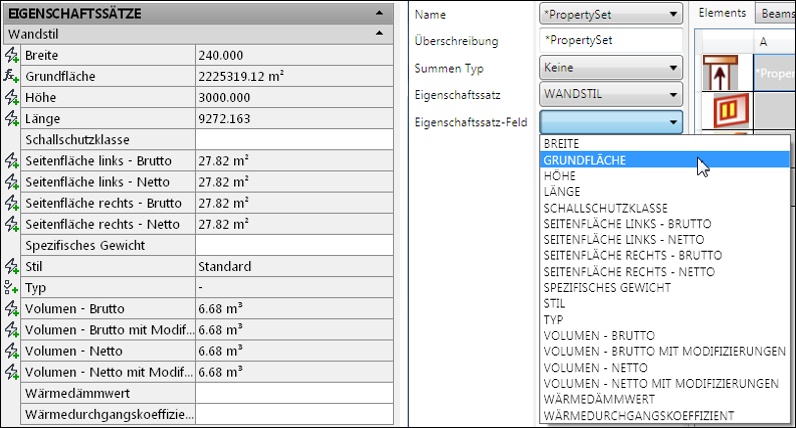Click icon next to Volumen - Brutto

(11, 309)
